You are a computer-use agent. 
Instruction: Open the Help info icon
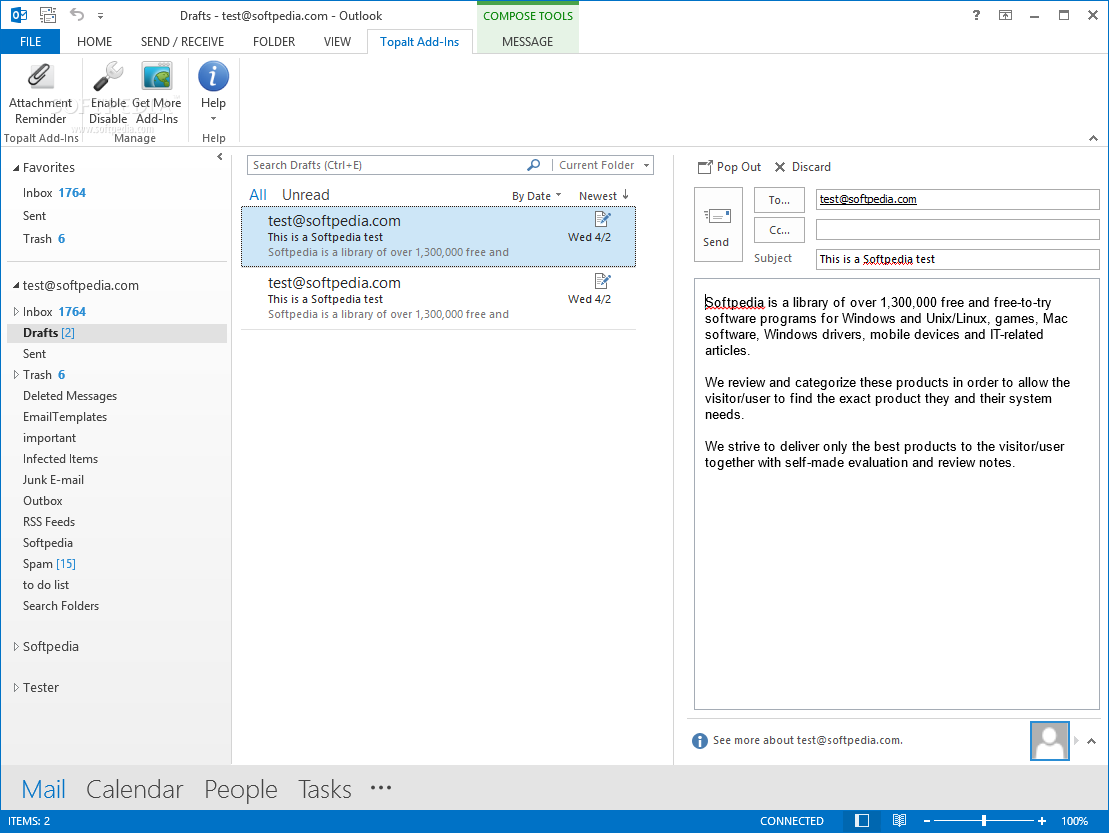pos(214,76)
